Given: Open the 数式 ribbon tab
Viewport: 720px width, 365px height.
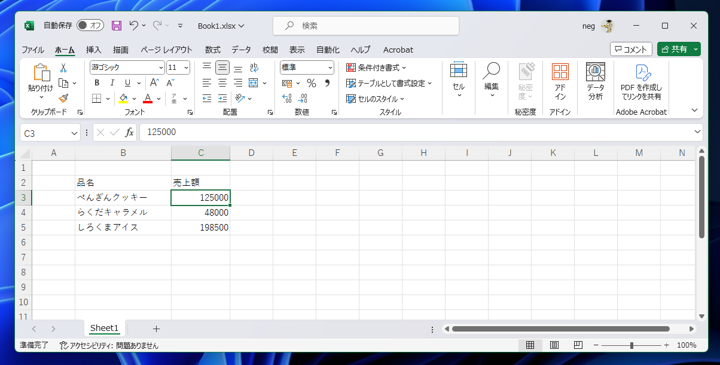Looking at the screenshot, I should (213, 50).
